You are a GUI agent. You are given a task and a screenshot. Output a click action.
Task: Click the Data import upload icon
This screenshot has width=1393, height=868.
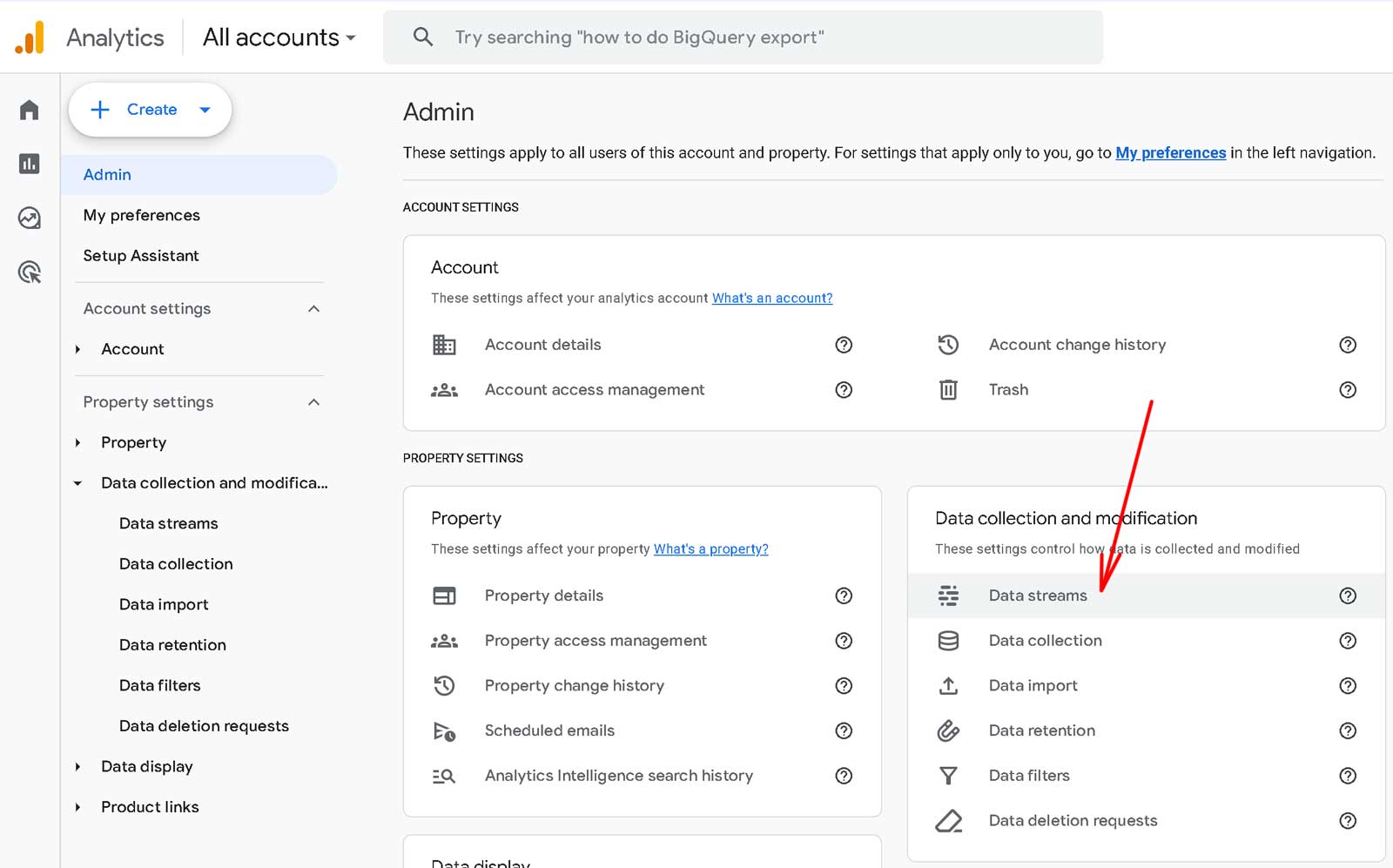pyautogui.click(x=948, y=686)
